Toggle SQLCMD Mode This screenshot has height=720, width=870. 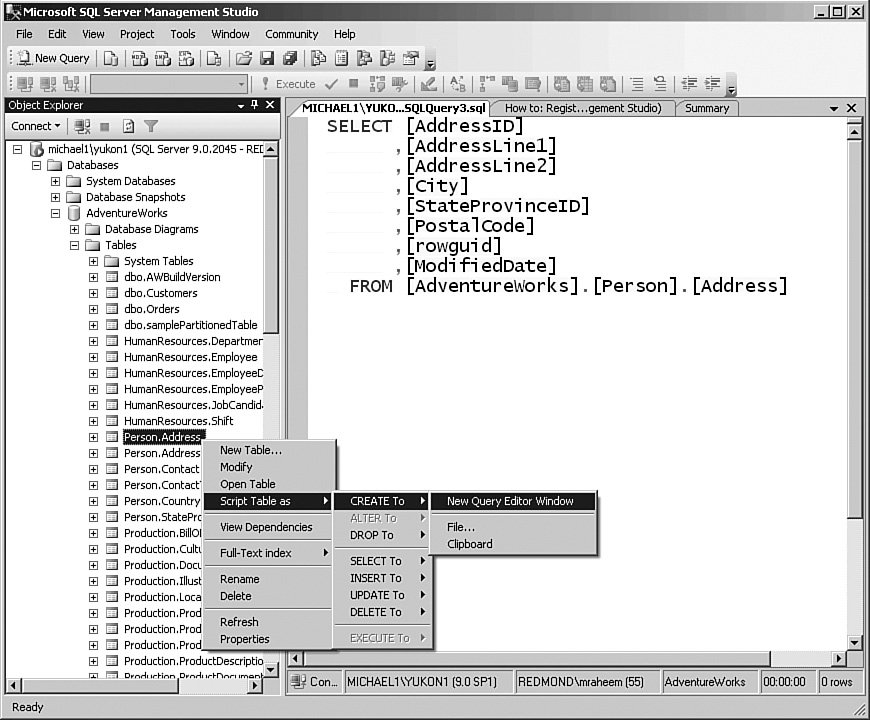[533, 84]
